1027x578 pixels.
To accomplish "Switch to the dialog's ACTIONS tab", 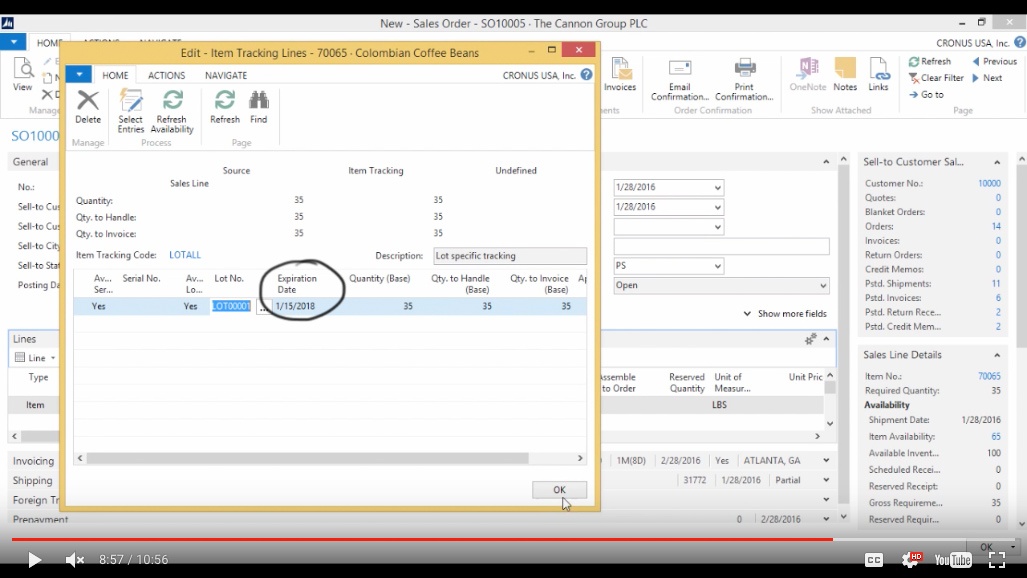I will pos(166,75).
